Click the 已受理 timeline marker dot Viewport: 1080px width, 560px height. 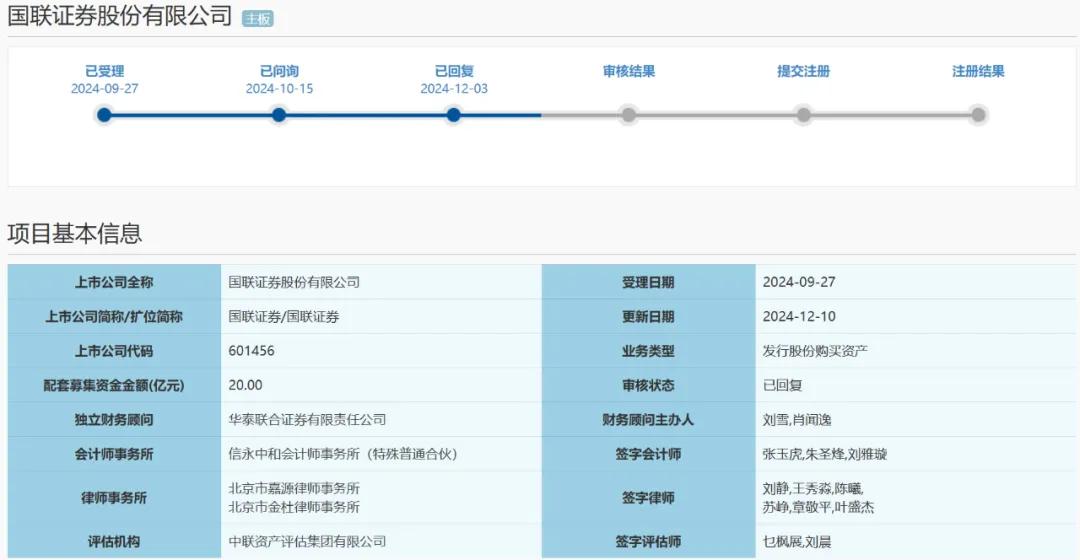click(x=104, y=115)
